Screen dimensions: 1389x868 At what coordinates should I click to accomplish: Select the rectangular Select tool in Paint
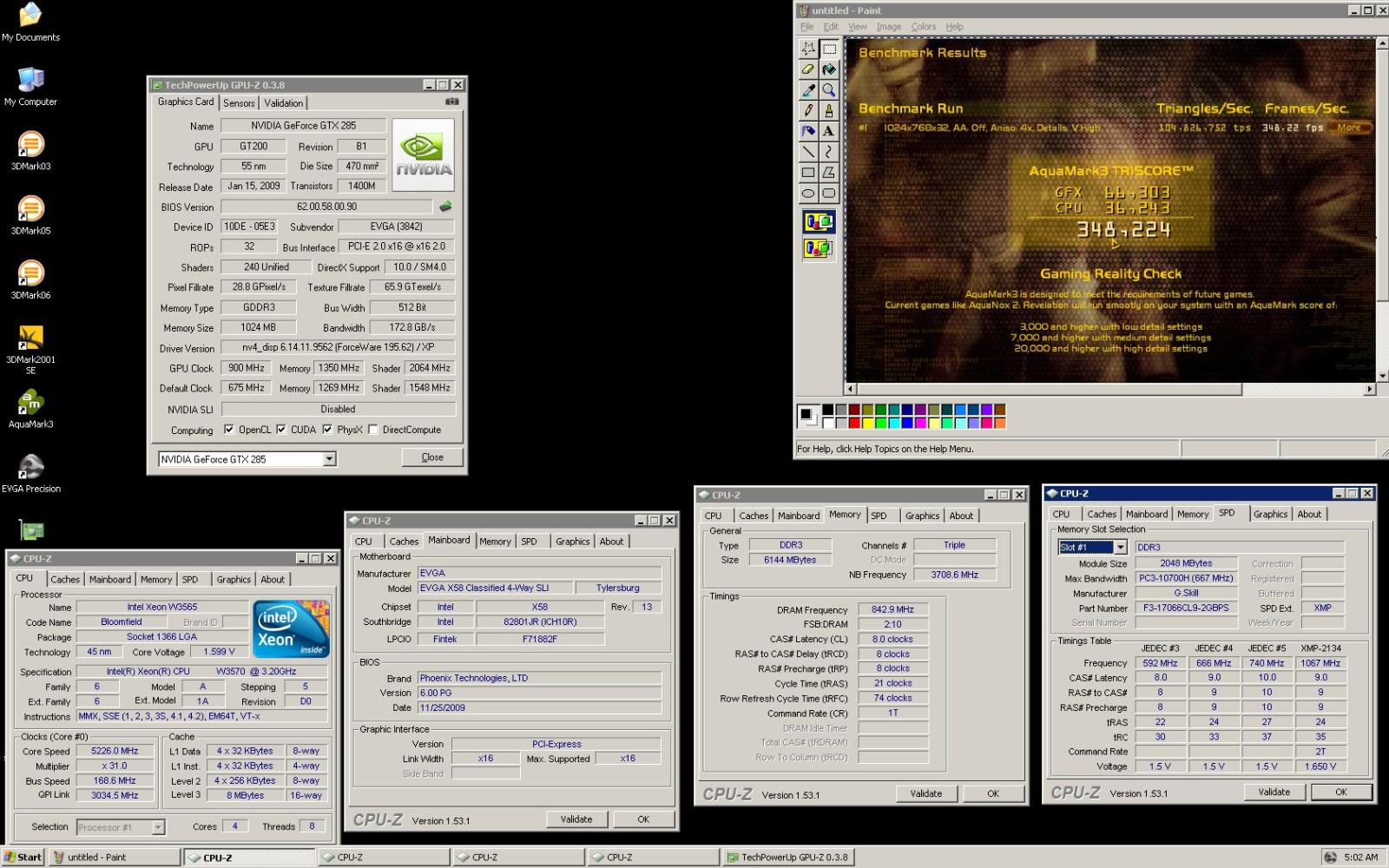click(x=829, y=49)
